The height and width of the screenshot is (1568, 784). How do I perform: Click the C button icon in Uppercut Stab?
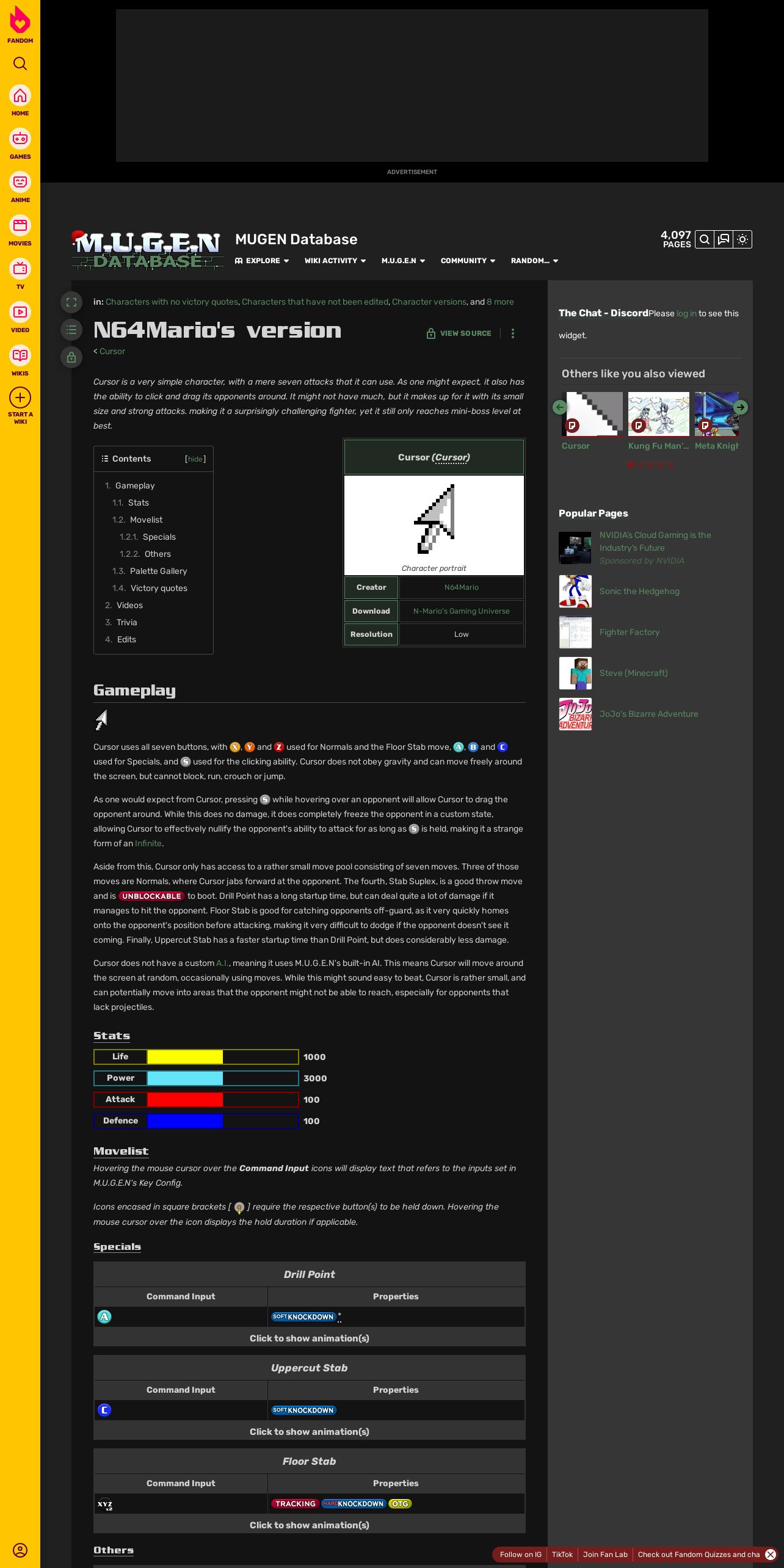[x=104, y=1410]
